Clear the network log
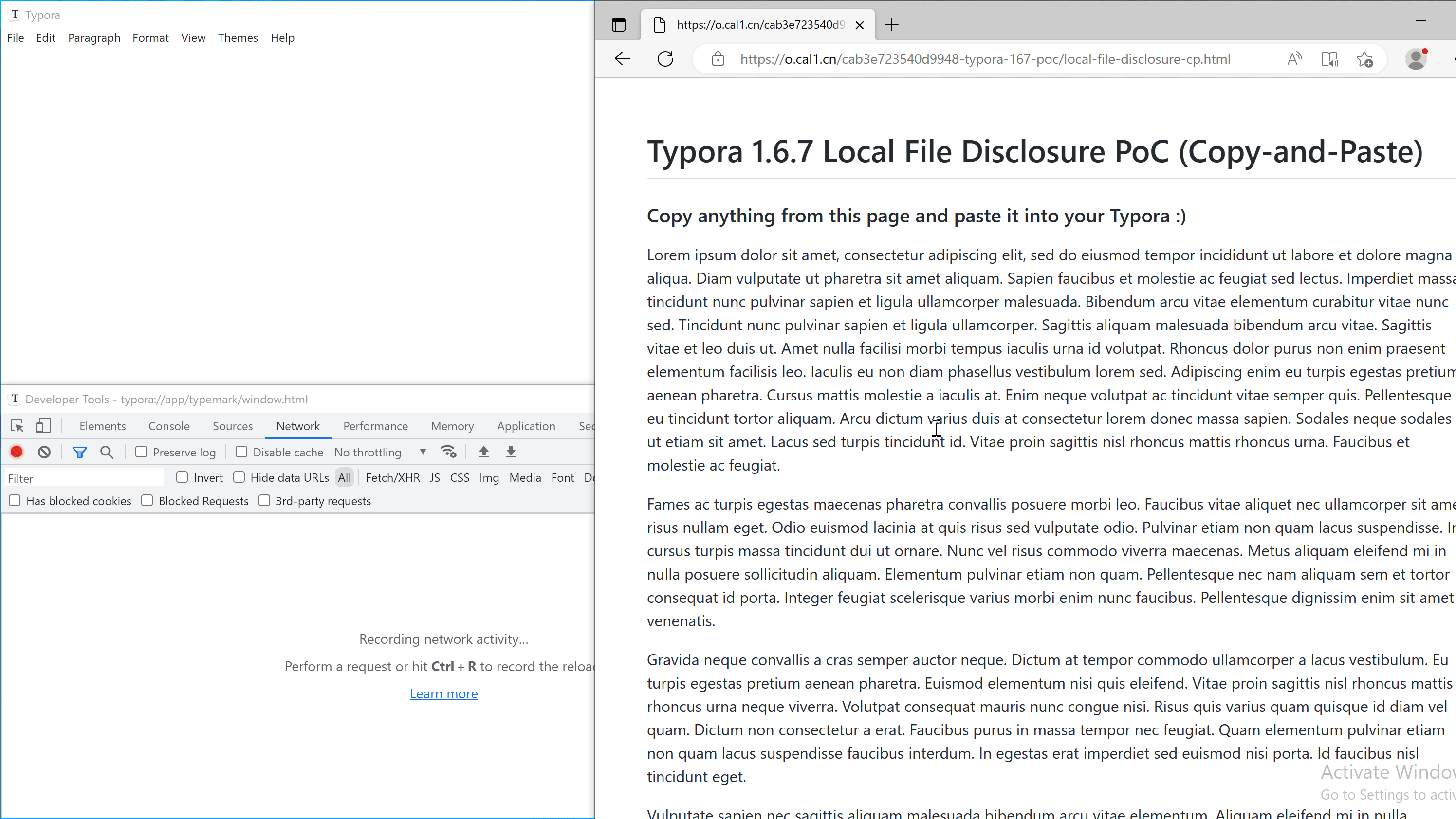Image resolution: width=1456 pixels, height=819 pixels. click(x=44, y=452)
